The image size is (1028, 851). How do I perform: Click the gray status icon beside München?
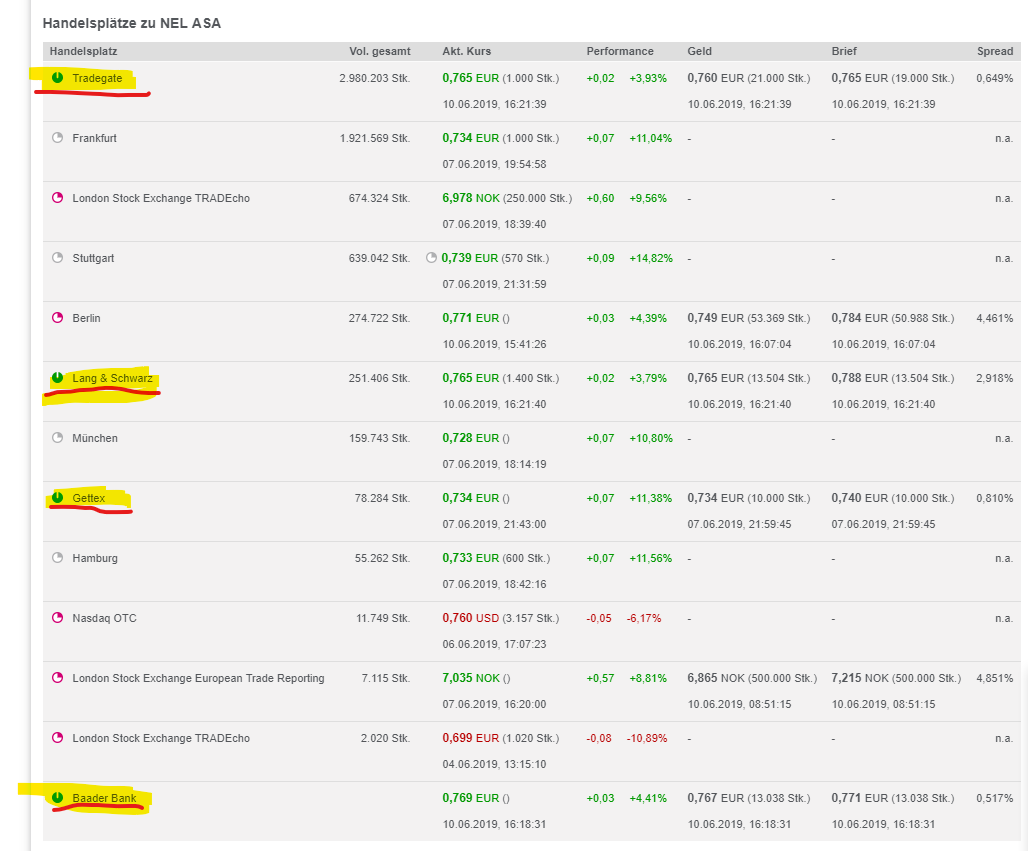57,438
